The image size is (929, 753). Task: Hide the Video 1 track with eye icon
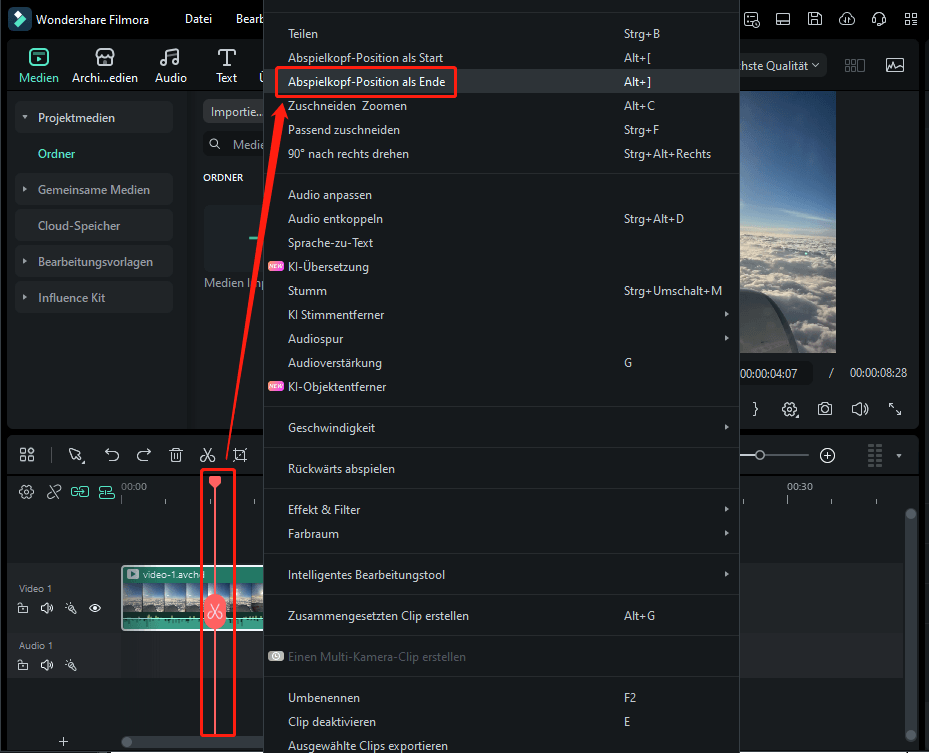(95, 608)
